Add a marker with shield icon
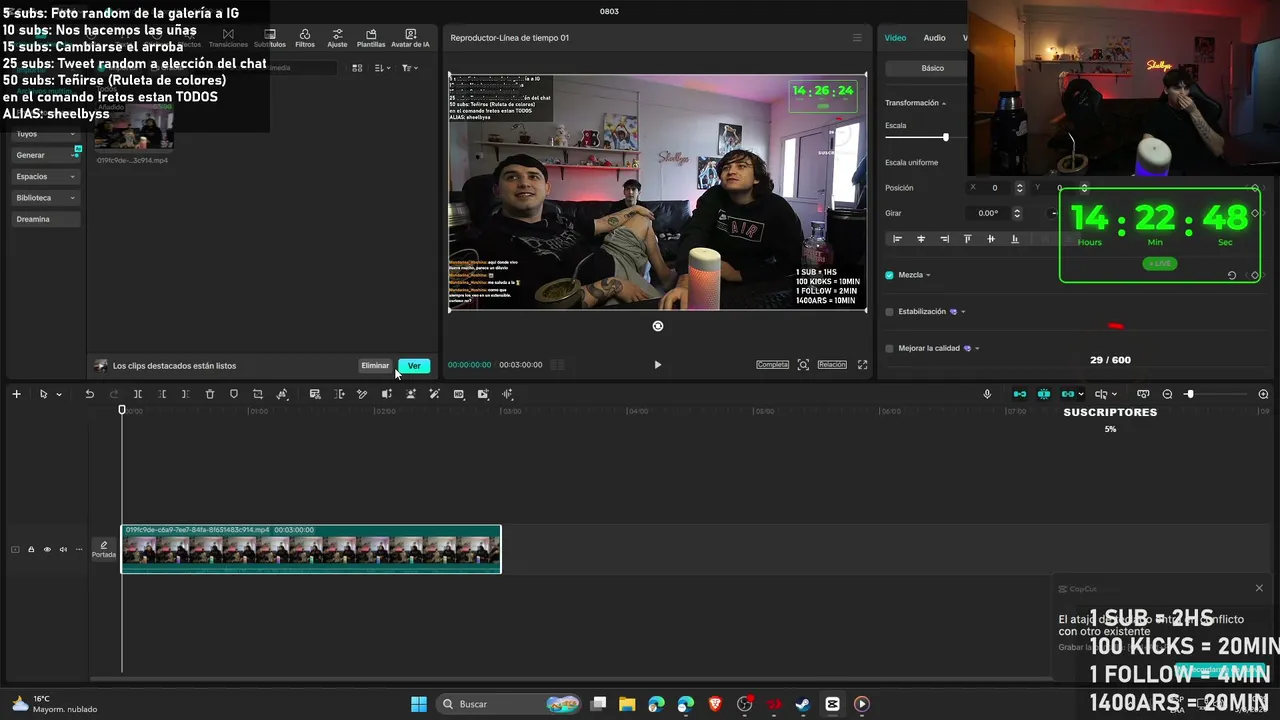The width and height of the screenshot is (1280, 720). (234, 394)
